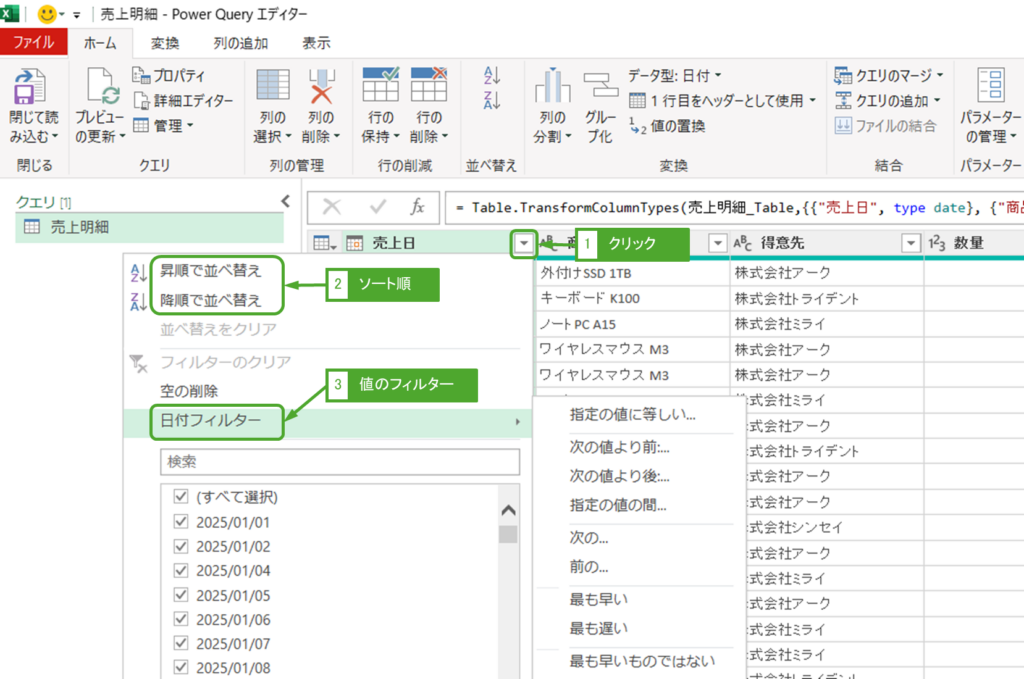Viewport: 1024px width, 679px height.
Task: Click the 検索 search box in filter
Action: coord(340,462)
